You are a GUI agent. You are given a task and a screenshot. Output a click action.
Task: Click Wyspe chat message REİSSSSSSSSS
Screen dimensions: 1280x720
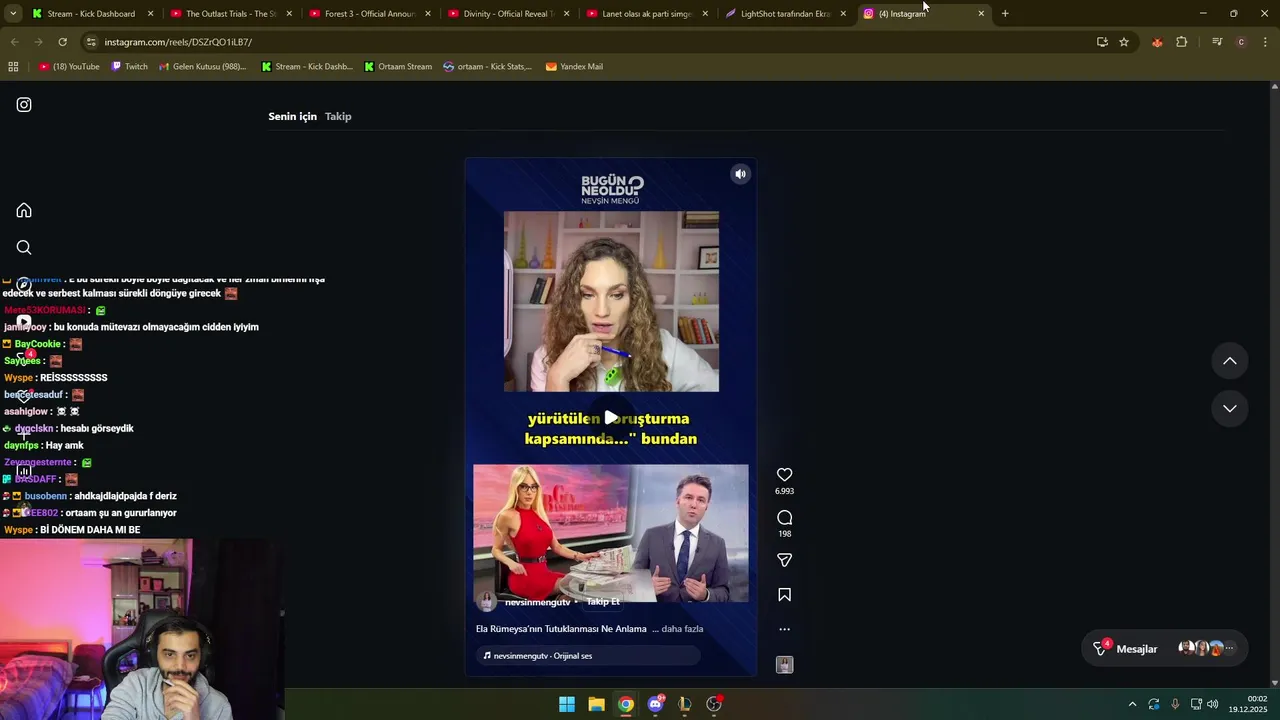click(56, 378)
